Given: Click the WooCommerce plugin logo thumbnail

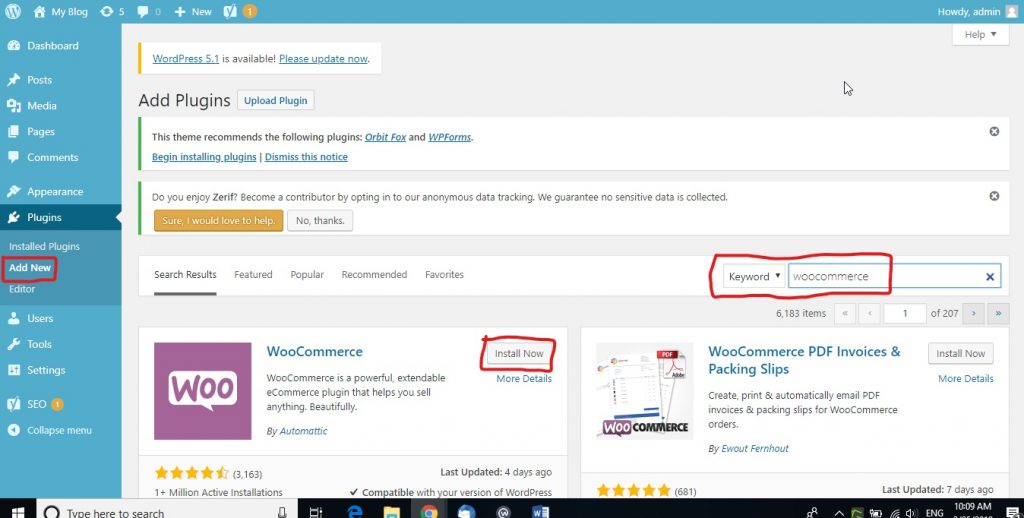Looking at the screenshot, I should point(202,391).
